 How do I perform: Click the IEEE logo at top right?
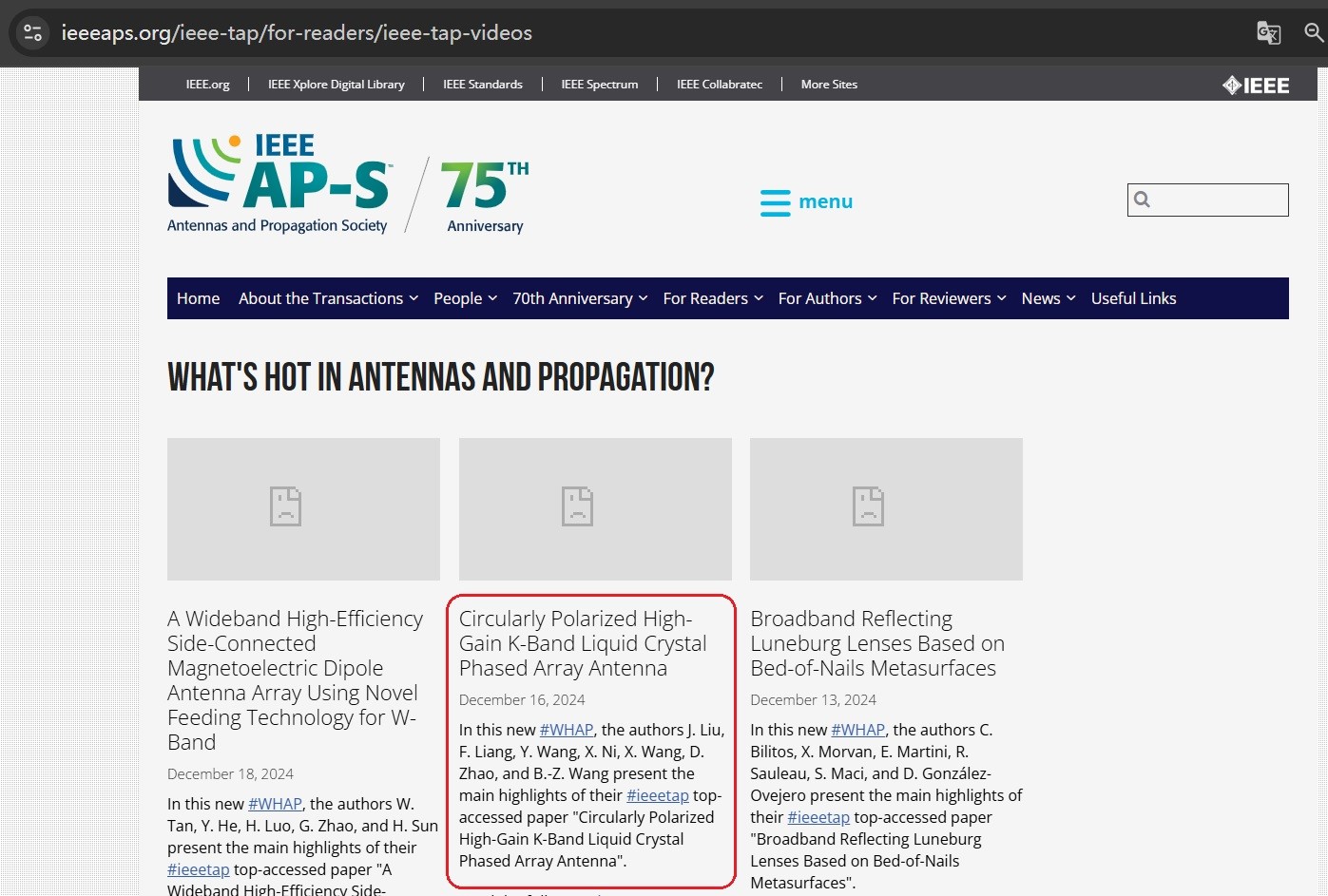click(1255, 86)
